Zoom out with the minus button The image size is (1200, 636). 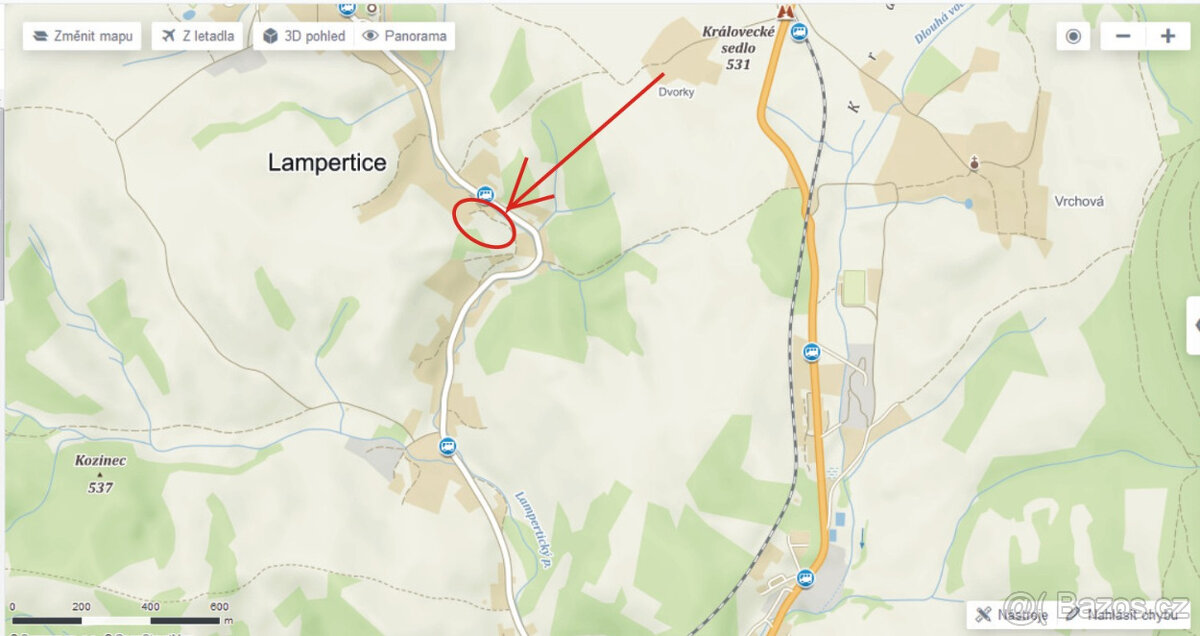tap(1123, 36)
